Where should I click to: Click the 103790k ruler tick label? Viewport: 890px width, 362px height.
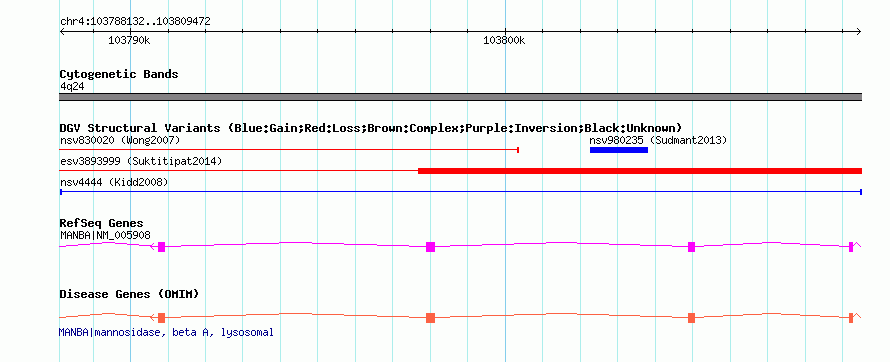[x=129, y=41]
